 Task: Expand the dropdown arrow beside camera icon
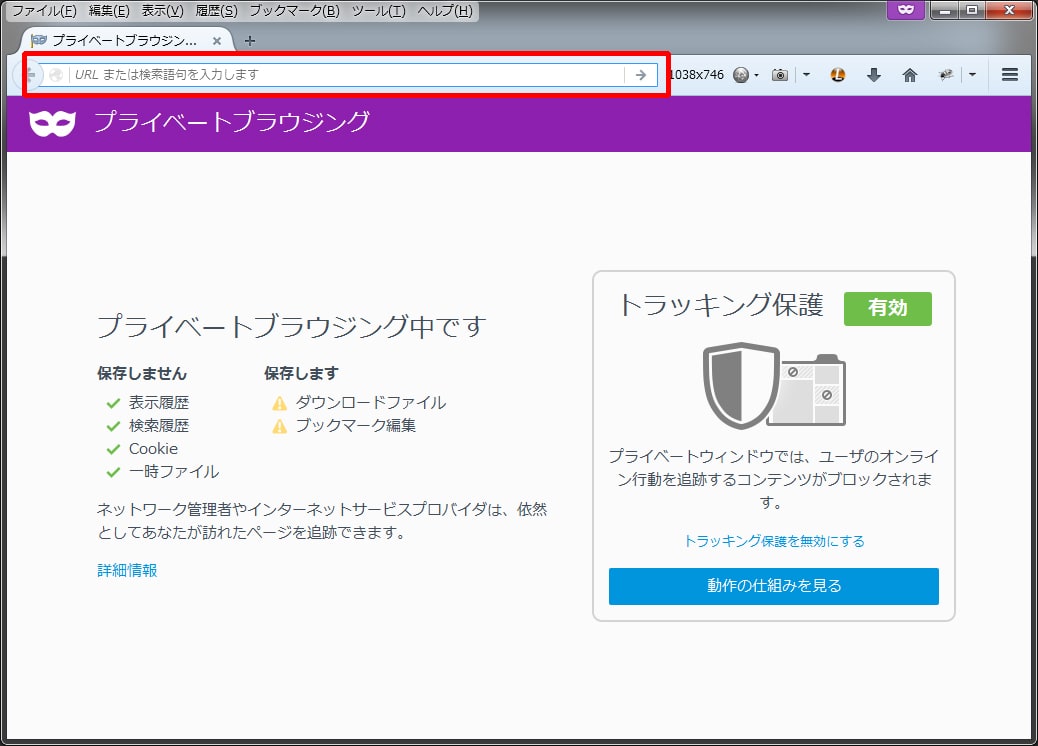[806, 75]
